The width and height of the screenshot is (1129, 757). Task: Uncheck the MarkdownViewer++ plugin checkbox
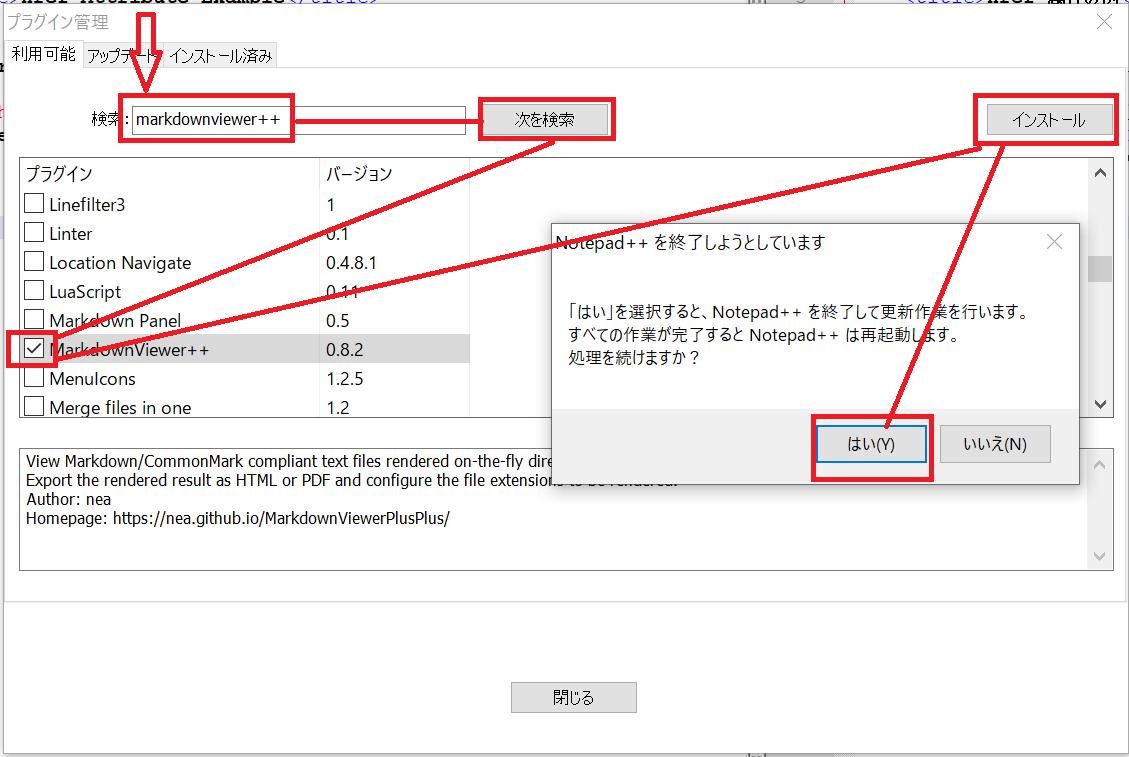point(33,349)
